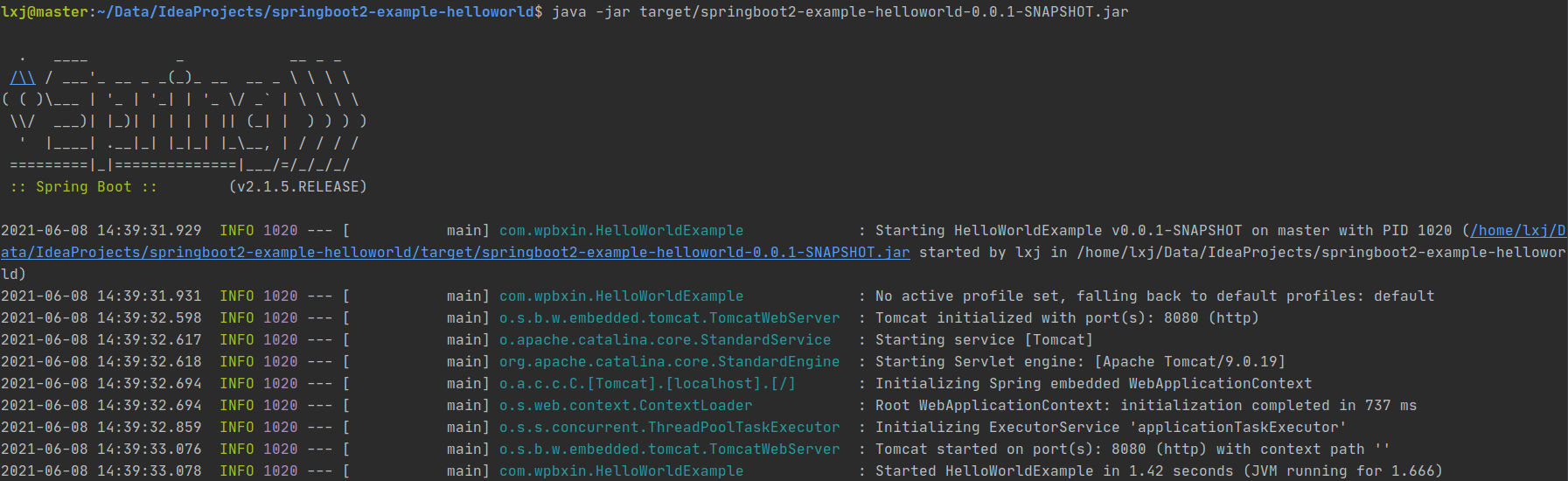Screen dimensions: 1568x481
Task: Click the '(v2.1.5.RELEASE)' version text
Action: pyautogui.click(x=298, y=187)
